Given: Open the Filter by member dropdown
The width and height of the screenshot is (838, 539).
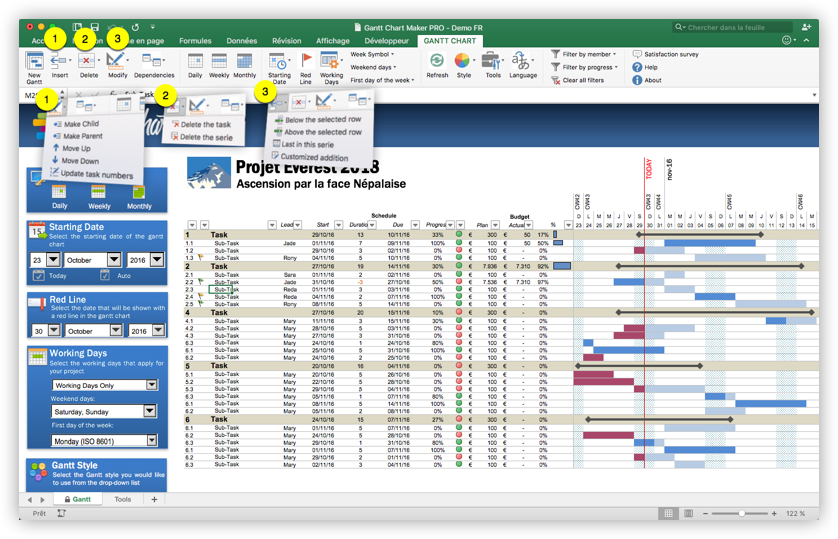Looking at the screenshot, I should (x=584, y=54).
